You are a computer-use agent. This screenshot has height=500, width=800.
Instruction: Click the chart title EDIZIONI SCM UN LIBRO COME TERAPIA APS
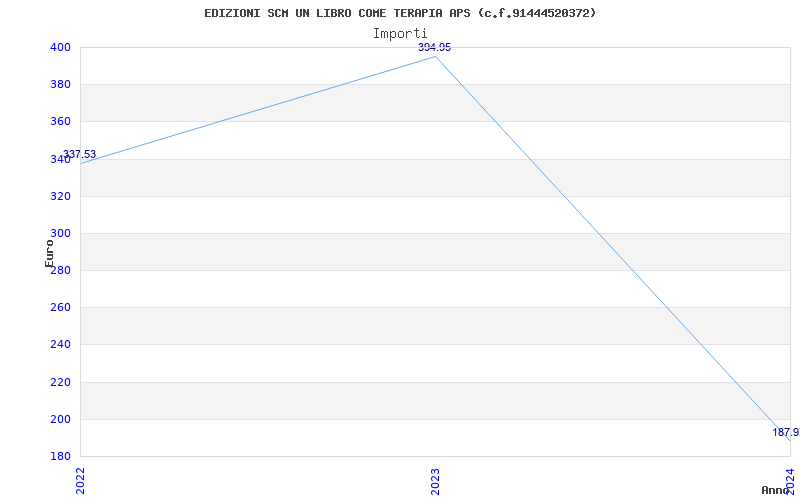click(x=400, y=13)
